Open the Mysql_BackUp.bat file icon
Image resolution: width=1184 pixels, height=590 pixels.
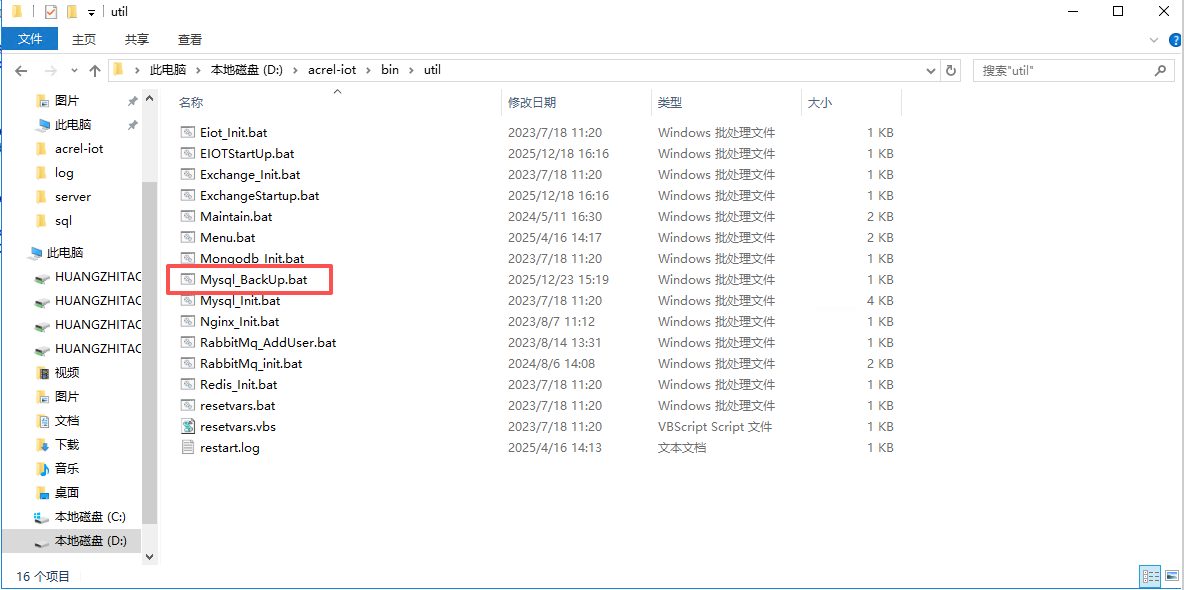tap(188, 280)
